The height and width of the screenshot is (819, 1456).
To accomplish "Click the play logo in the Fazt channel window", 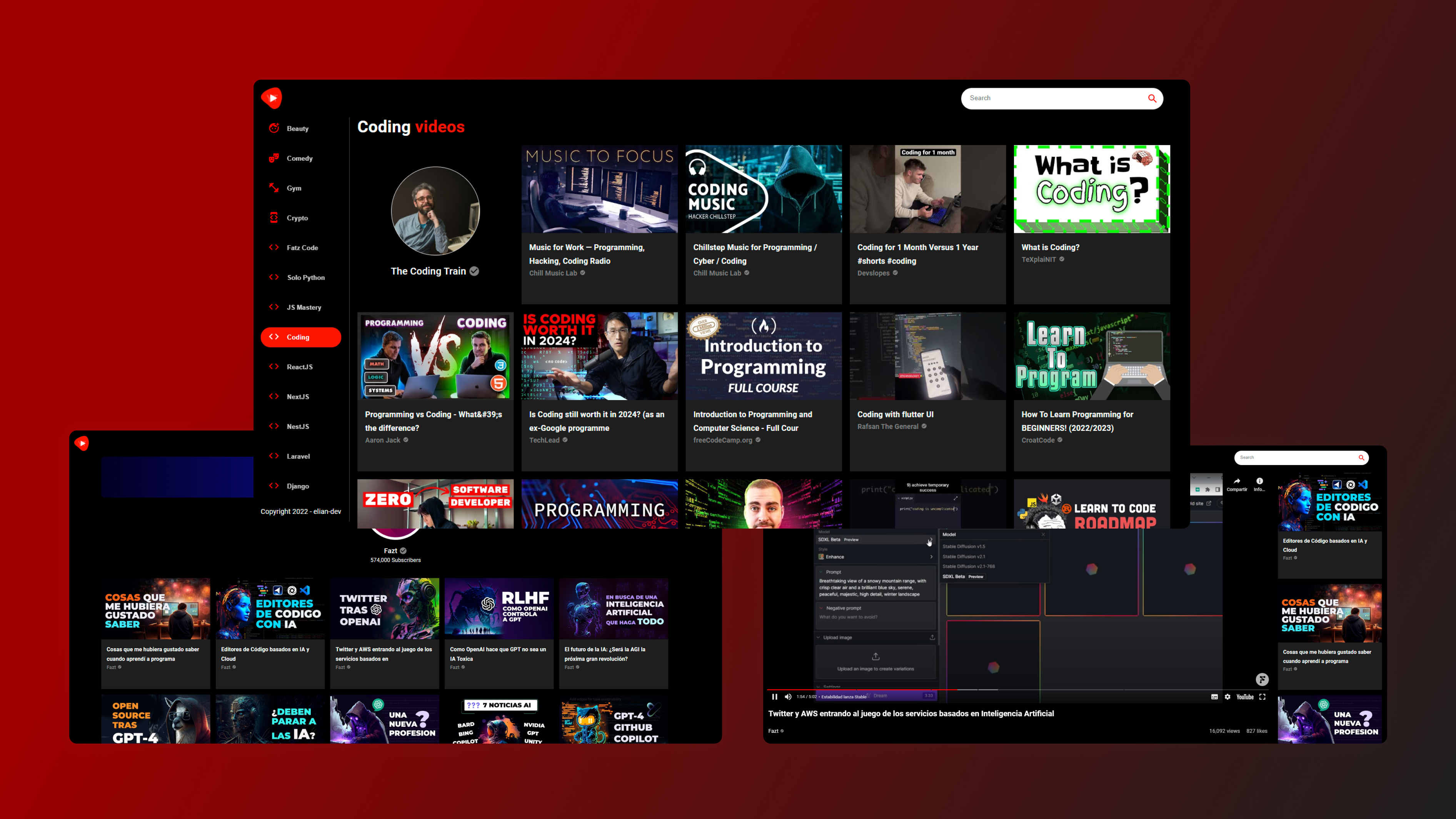I will [82, 444].
